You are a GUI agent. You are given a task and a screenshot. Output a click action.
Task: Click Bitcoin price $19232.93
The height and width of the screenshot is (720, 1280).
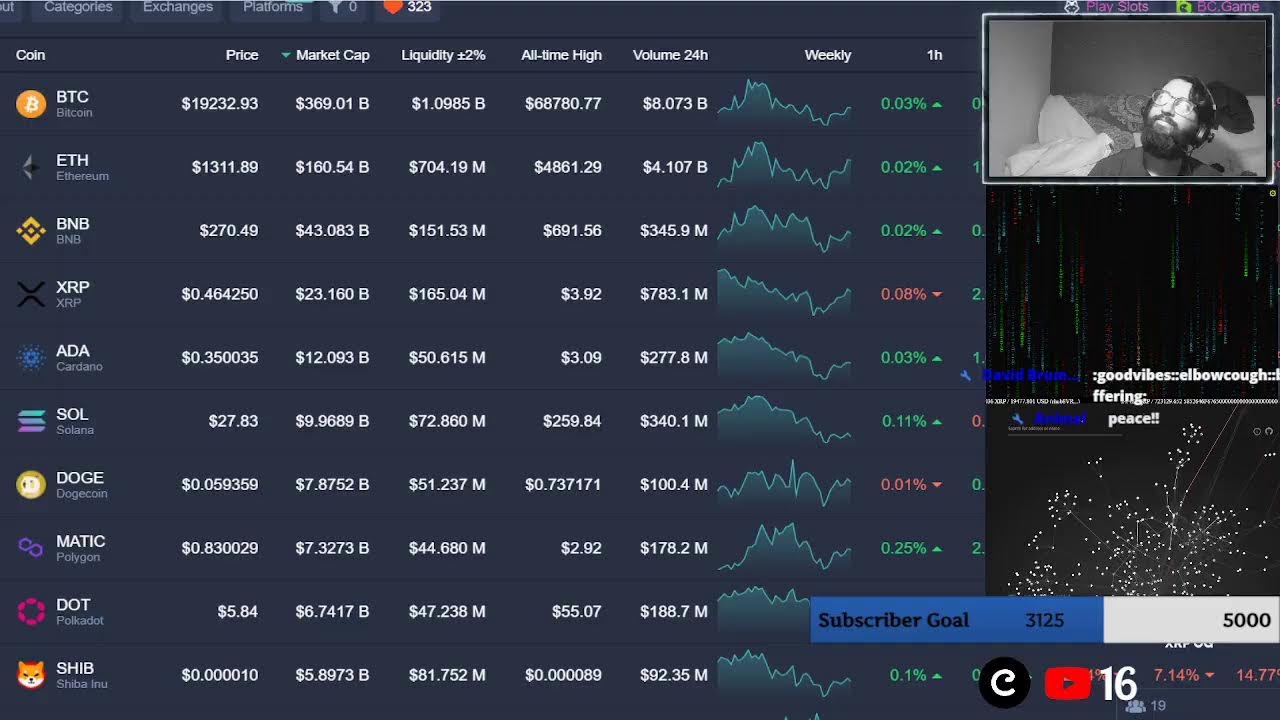coord(220,104)
